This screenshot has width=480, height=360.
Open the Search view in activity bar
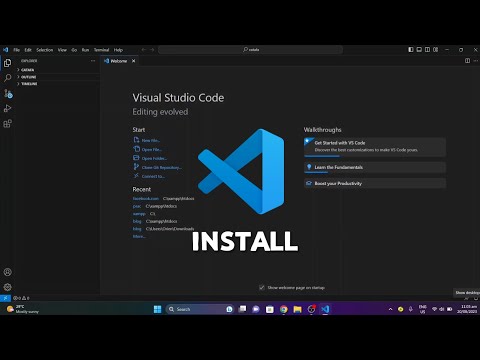click(x=7, y=78)
